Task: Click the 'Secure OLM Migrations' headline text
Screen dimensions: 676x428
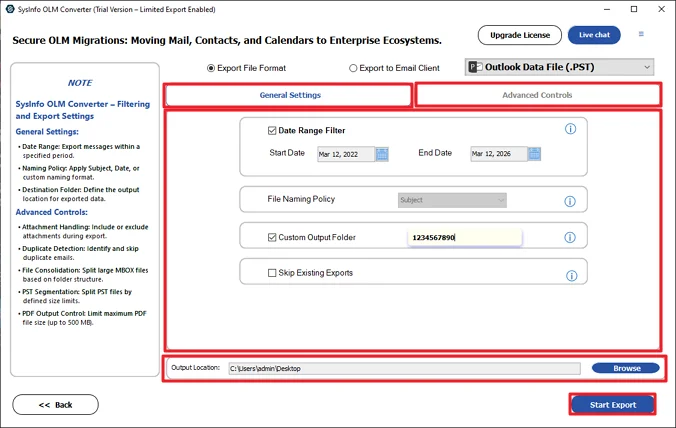Action: [x=227, y=41]
